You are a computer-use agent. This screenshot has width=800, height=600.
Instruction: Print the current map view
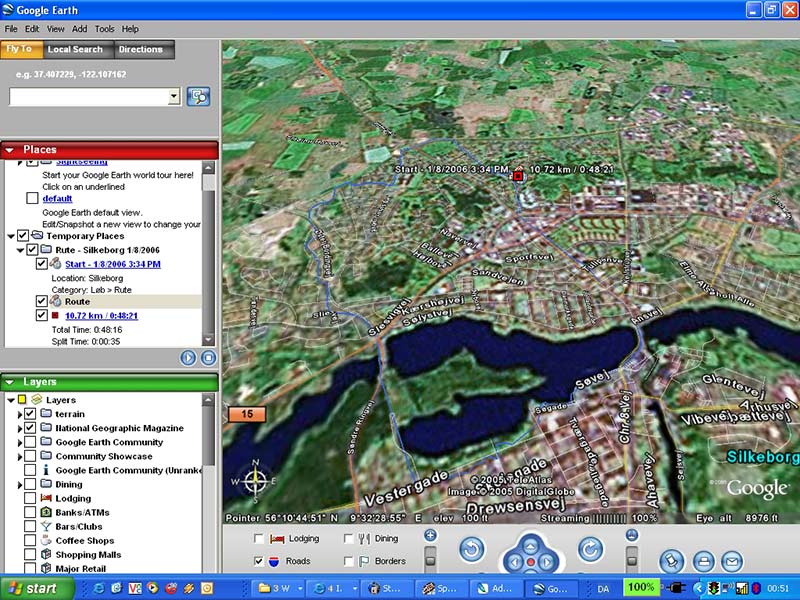tap(704, 562)
